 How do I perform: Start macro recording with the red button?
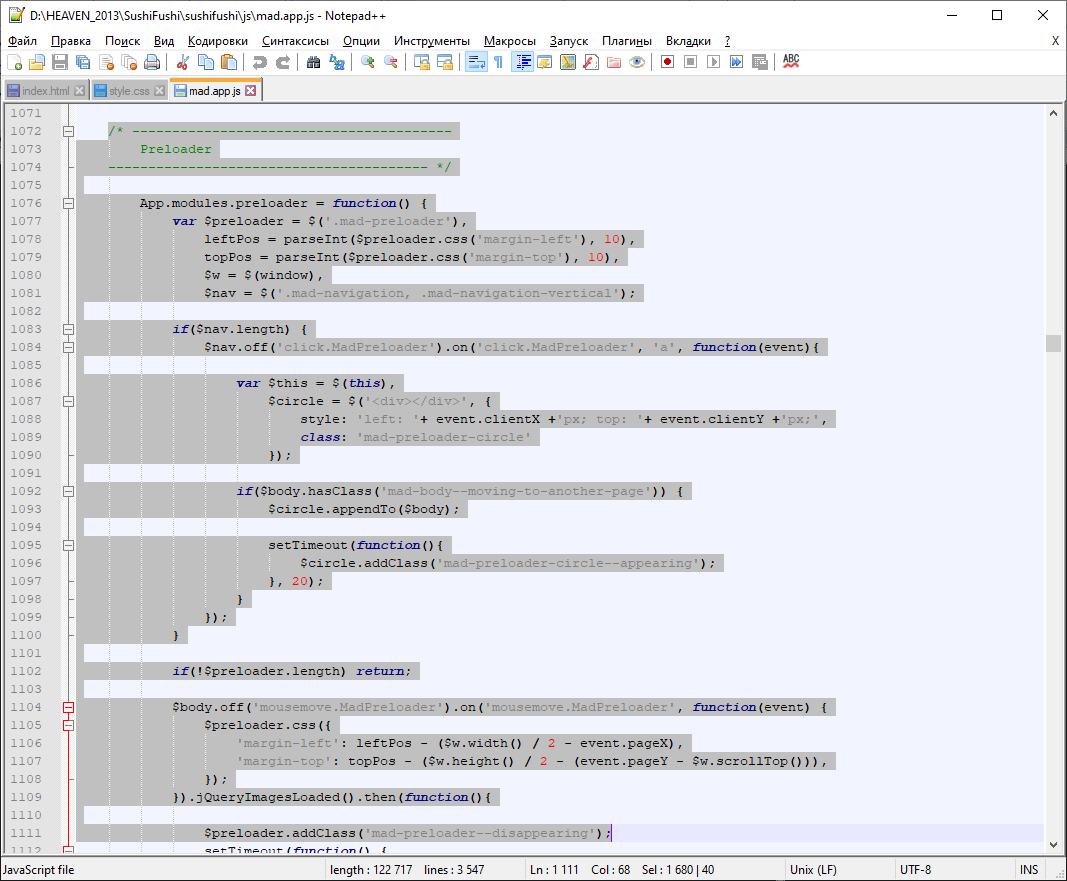point(666,62)
